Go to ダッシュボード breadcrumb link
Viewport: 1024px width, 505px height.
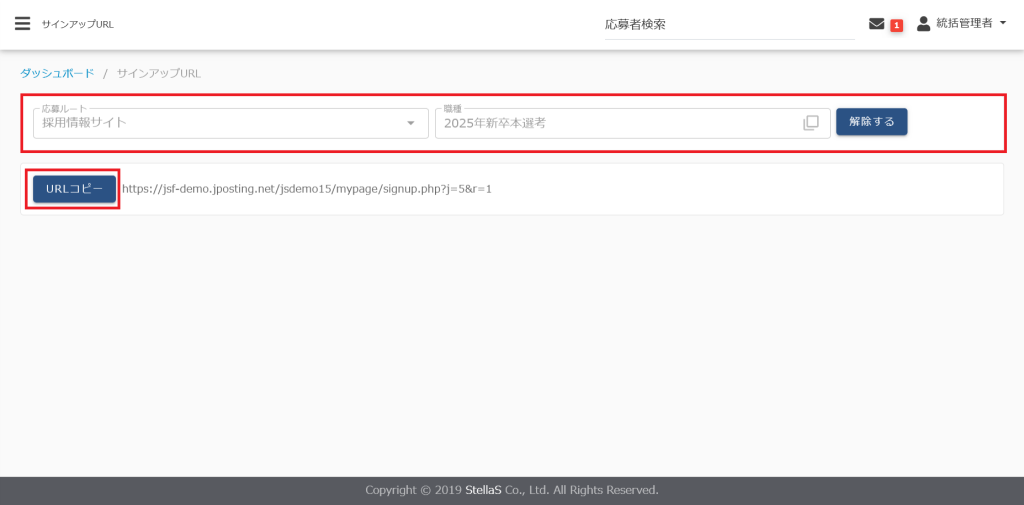[x=57, y=73]
